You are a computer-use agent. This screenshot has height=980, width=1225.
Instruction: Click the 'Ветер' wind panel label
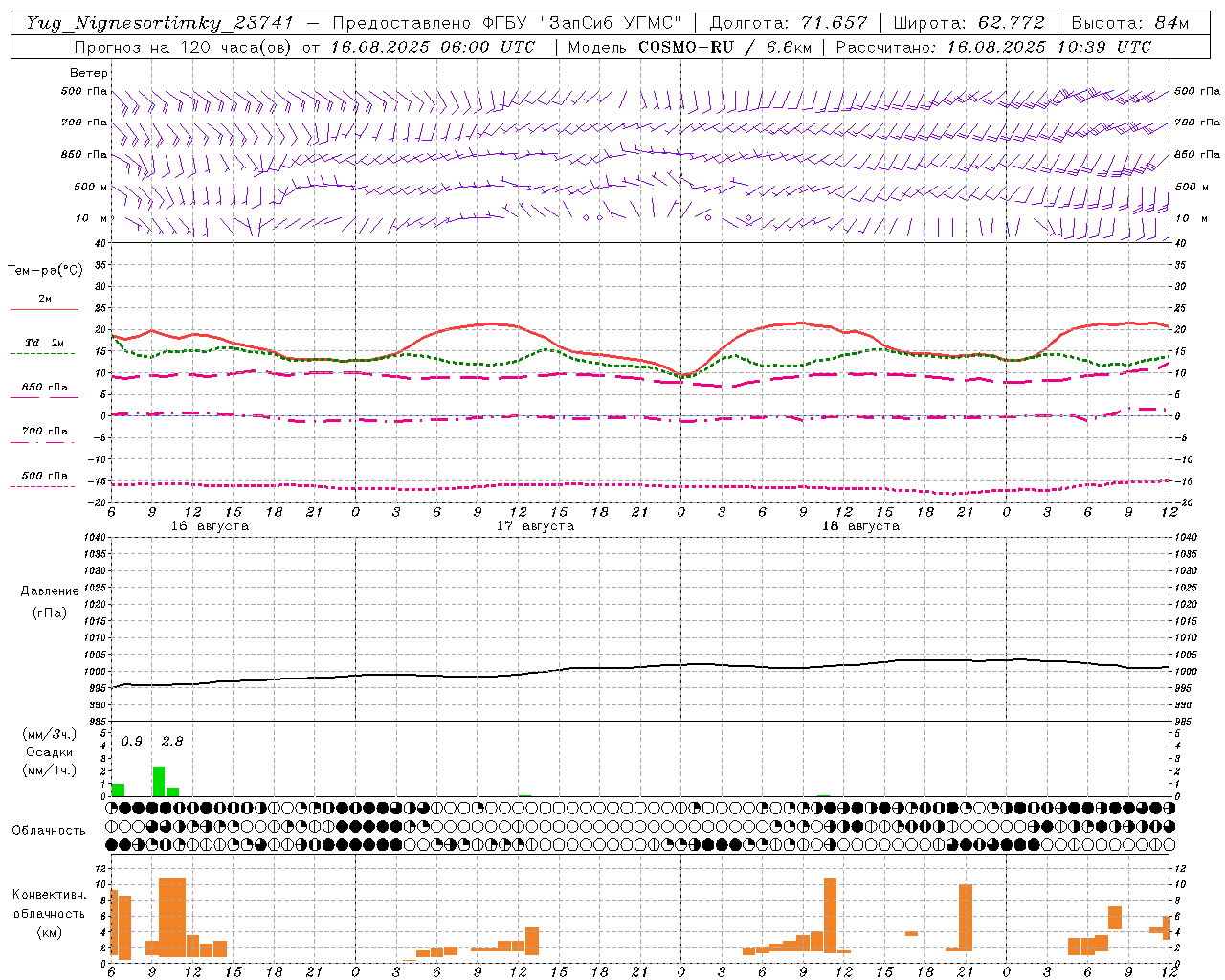click(89, 73)
